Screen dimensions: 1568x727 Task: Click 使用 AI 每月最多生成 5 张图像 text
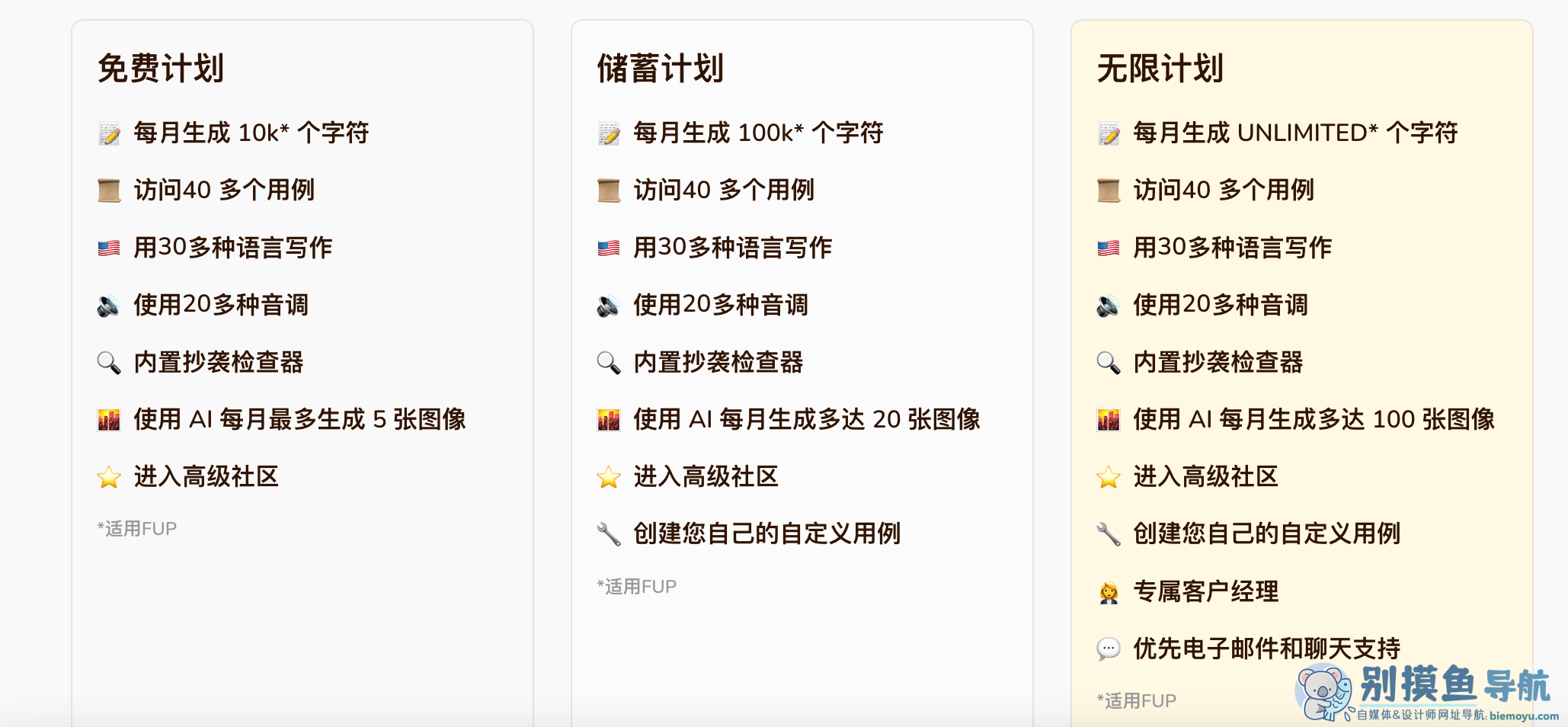tap(299, 419)
